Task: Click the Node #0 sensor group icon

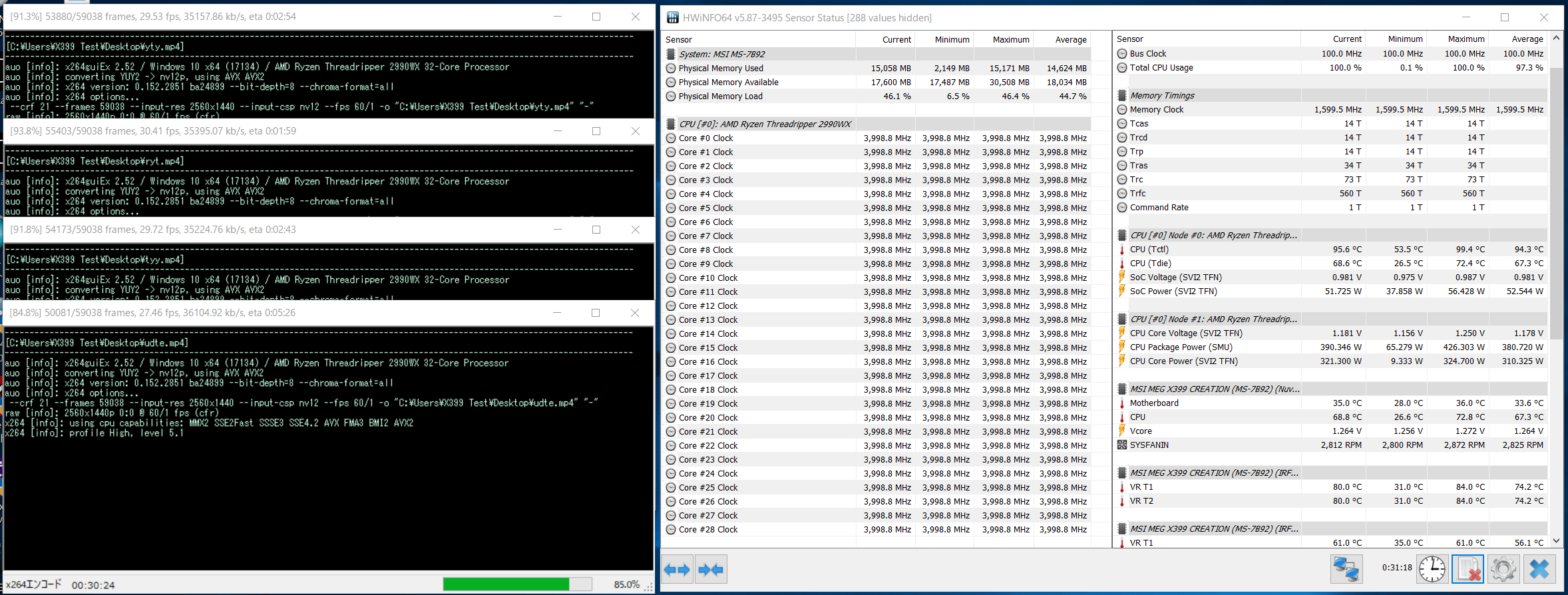Action: click(x=1122, y=235)
